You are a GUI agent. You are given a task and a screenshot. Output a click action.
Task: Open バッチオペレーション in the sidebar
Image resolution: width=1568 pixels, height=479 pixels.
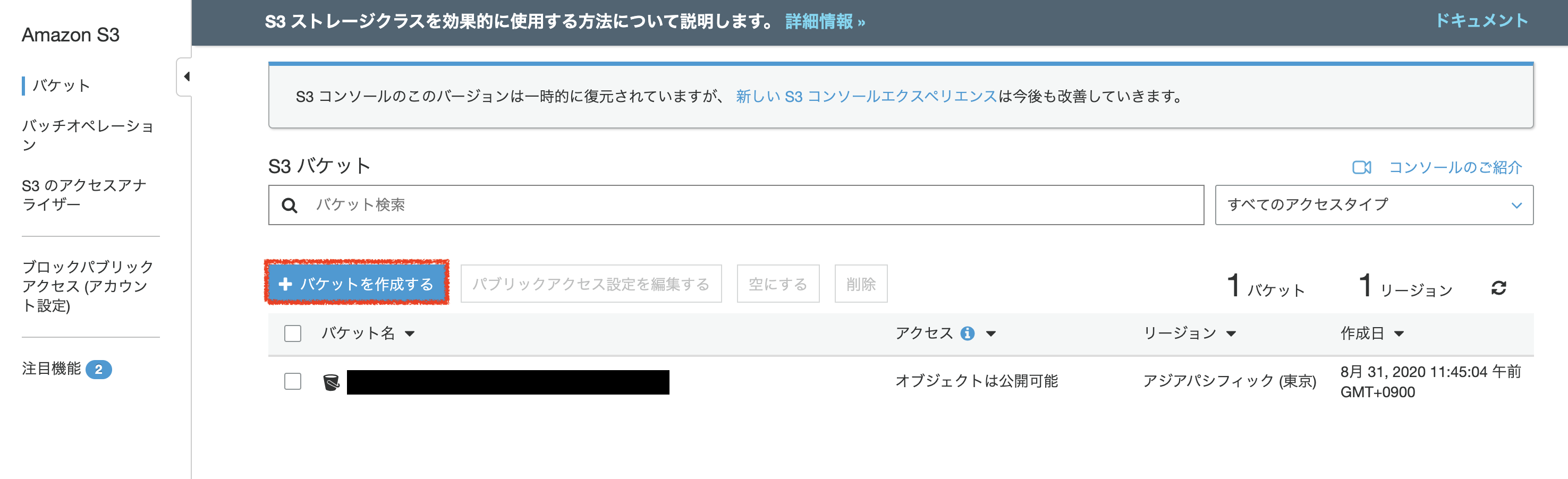click(88, 136)
